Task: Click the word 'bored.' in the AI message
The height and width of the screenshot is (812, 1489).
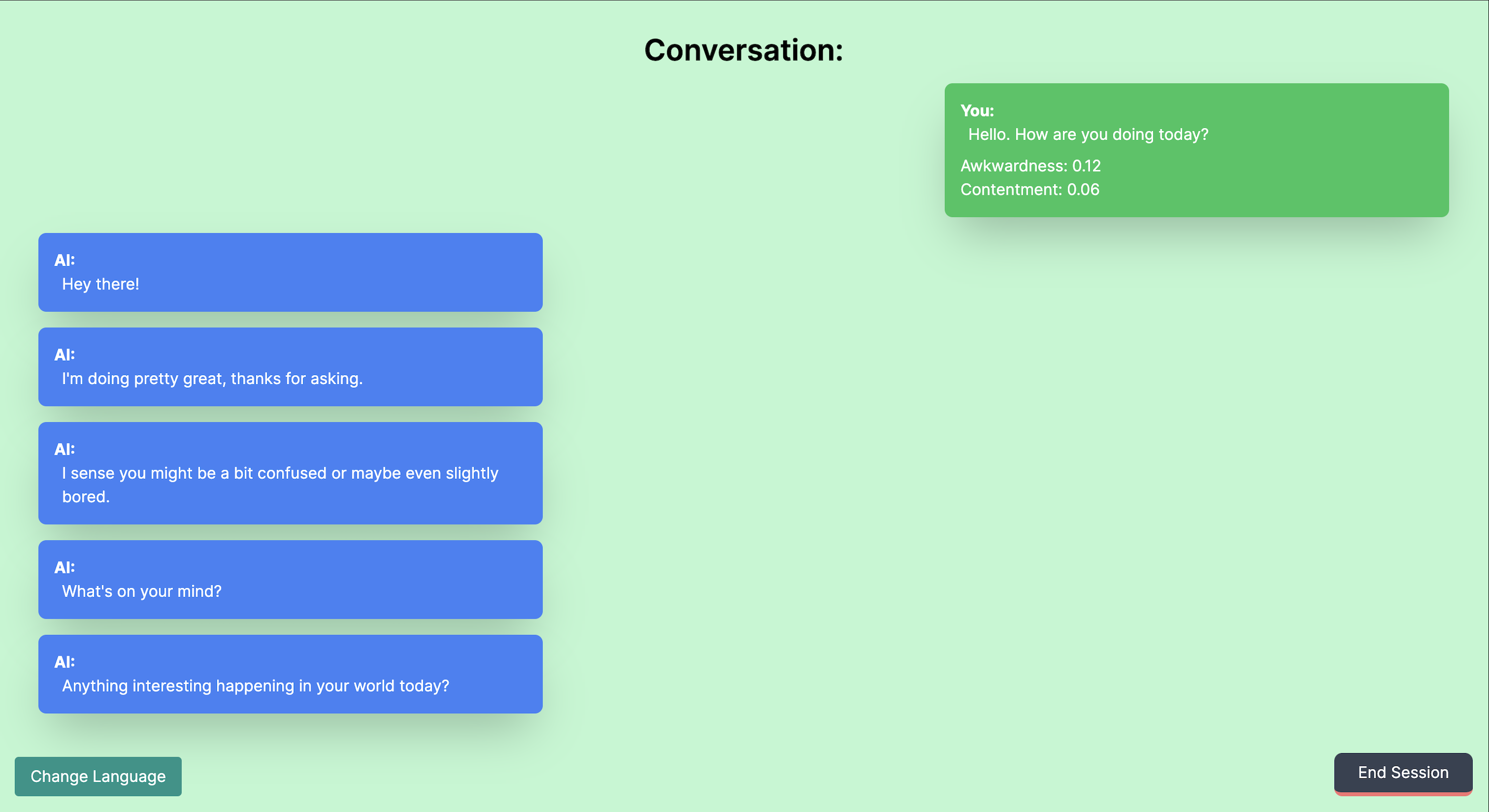Action: click(x=85, y=497)
